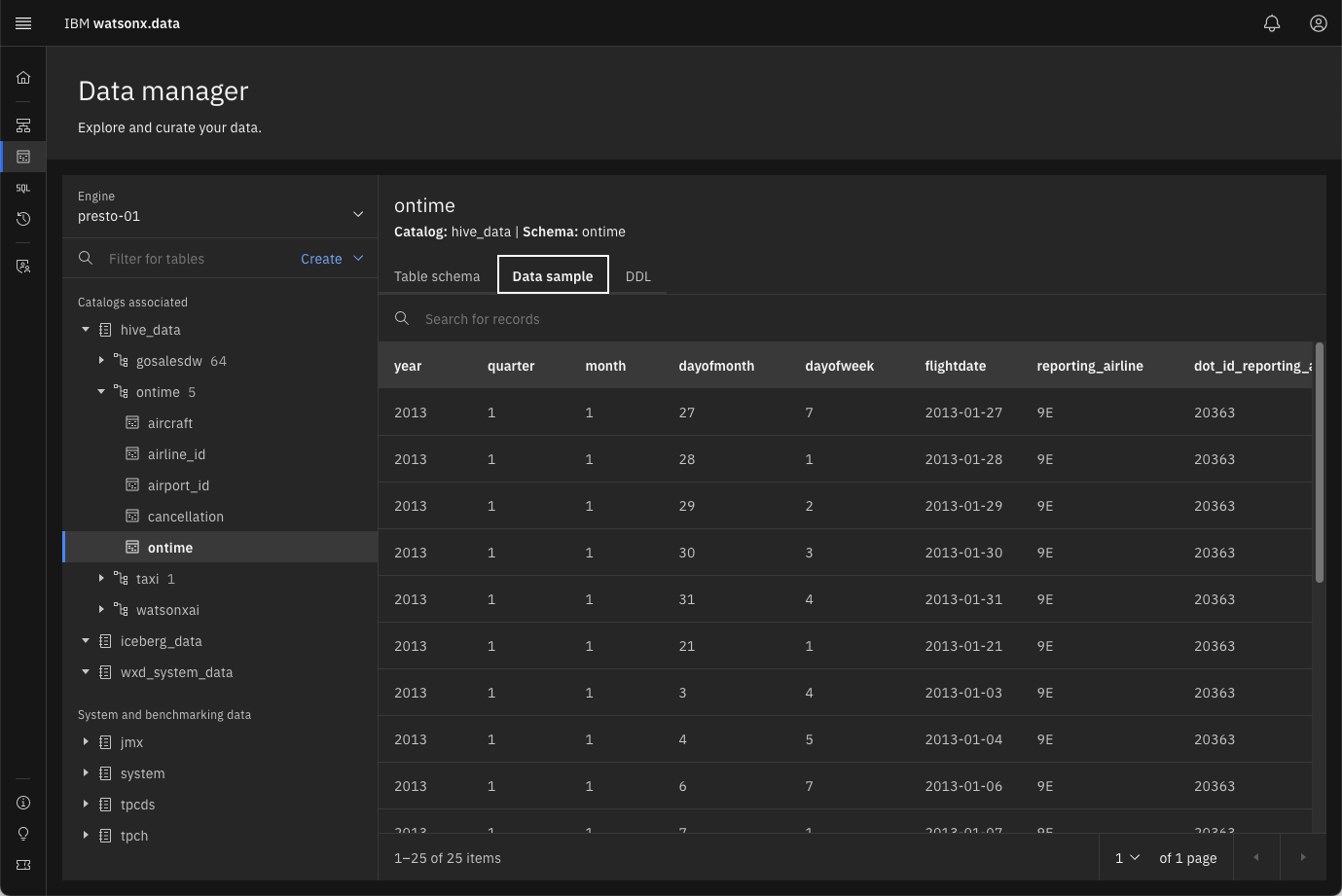
Task: Toggle the iceberg_data catalog arrow
Action: [x=86, y=641]
